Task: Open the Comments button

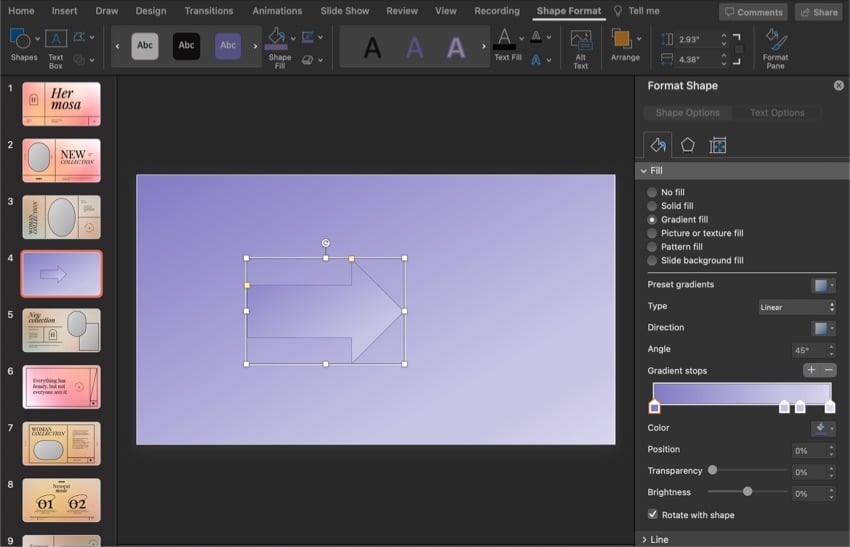Action: point(753,12)
